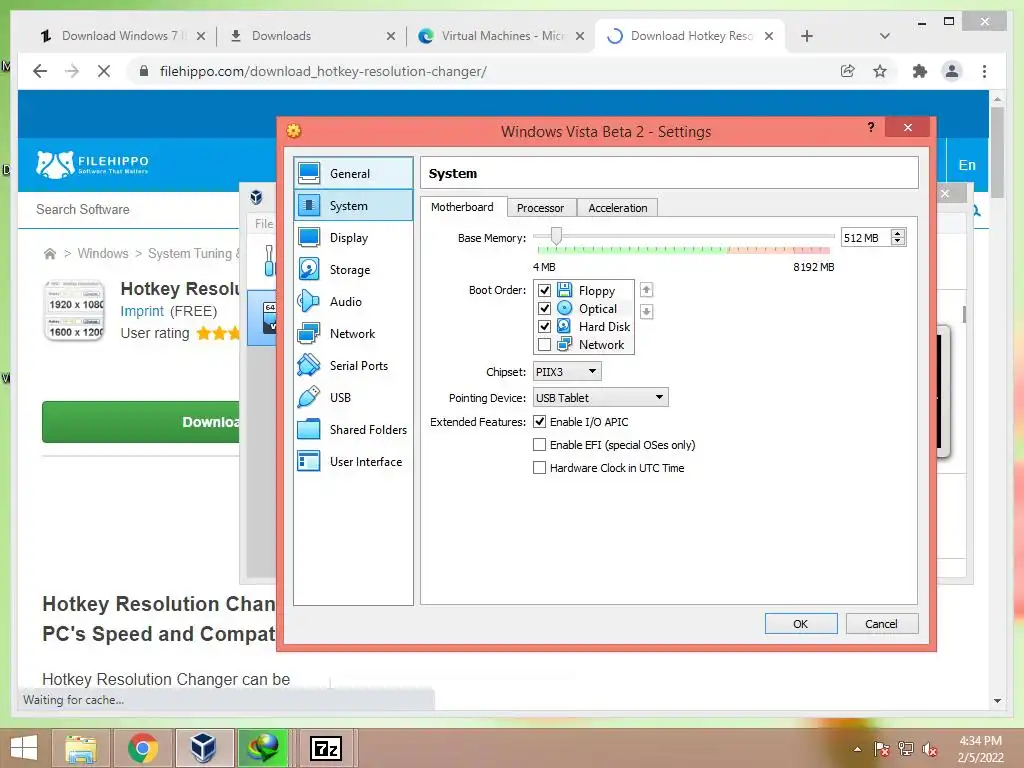The width and height of the screenshot is (1024, 768).
Task: Show hidden system tray icons
Action: 857,749
